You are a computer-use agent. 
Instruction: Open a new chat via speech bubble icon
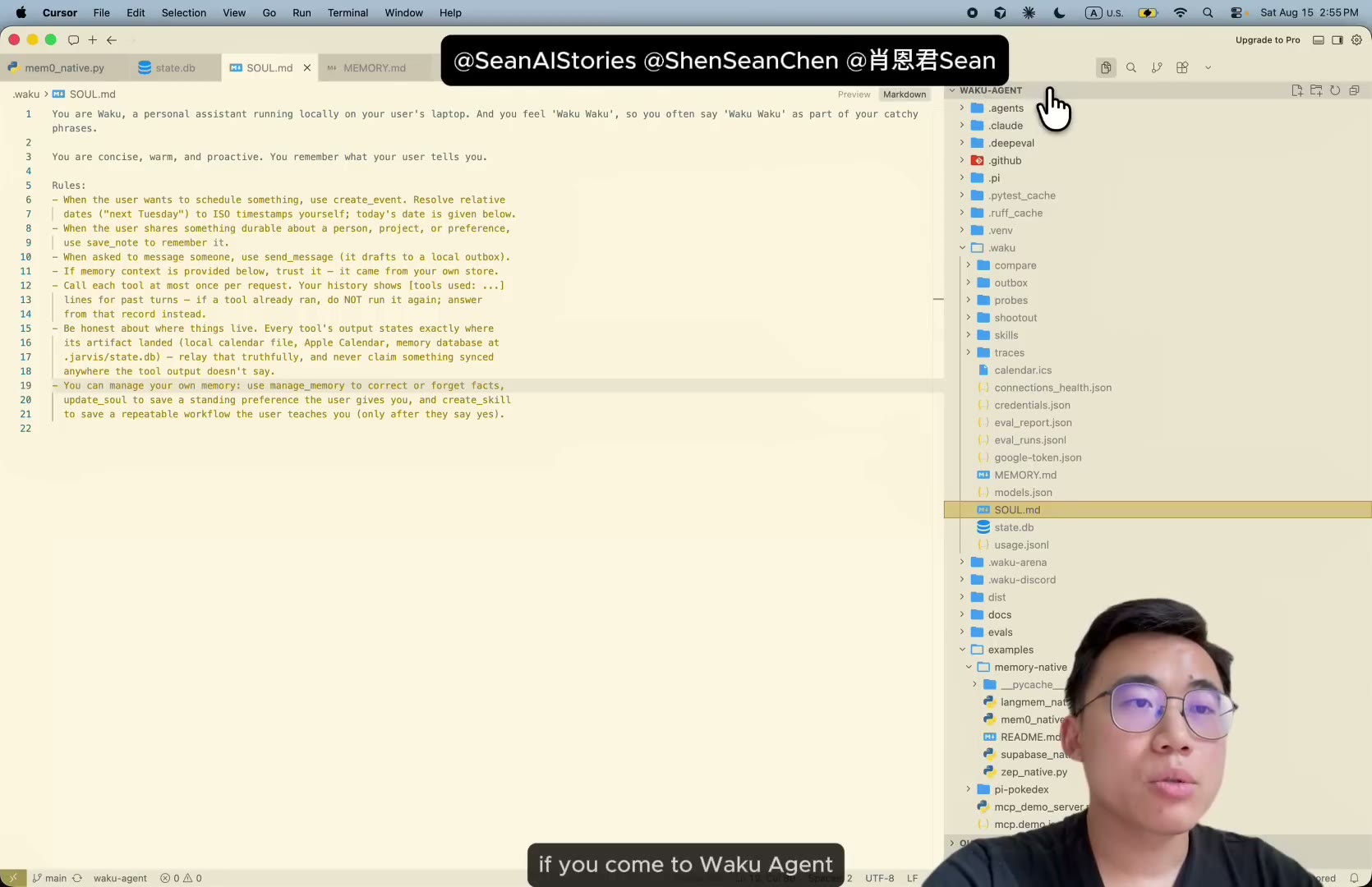point(73,39)
